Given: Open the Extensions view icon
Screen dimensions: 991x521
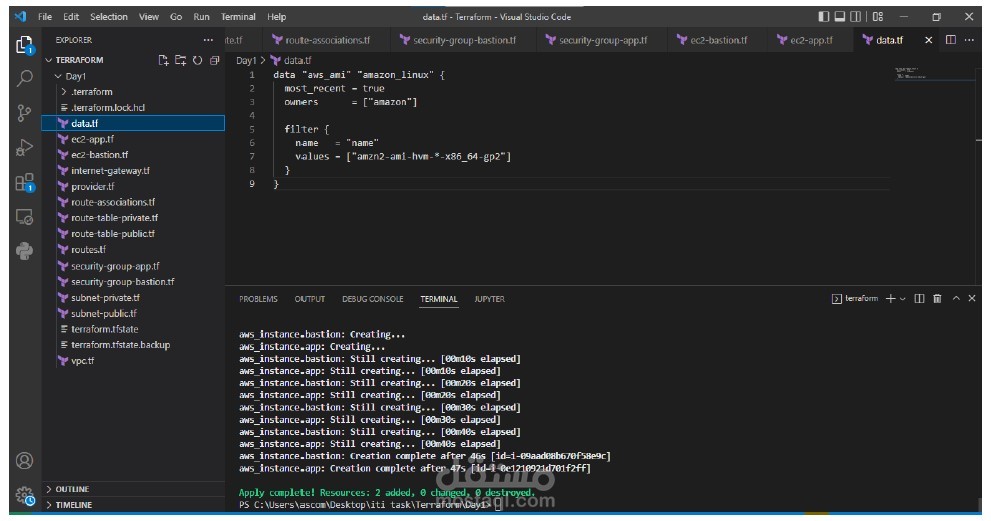Looking at the screenshot, I should point(24,183).
